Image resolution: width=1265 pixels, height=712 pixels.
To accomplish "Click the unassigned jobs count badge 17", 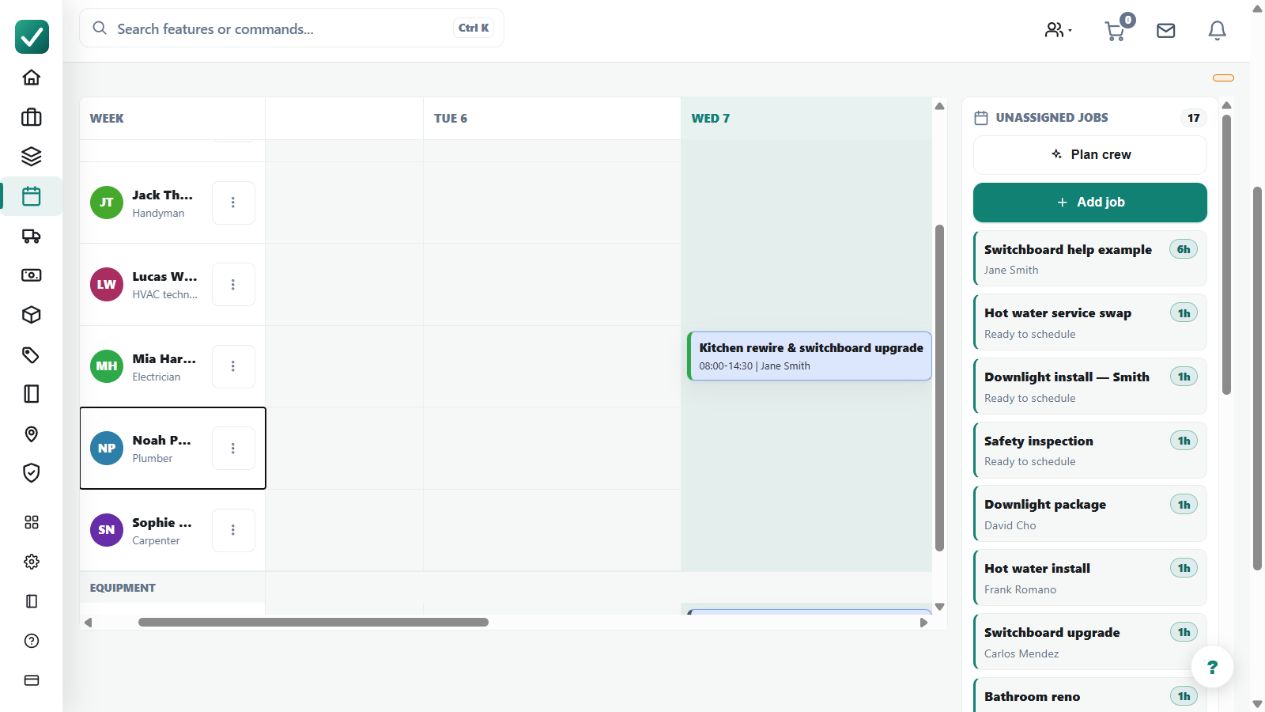I will pyautogui.click(x=1193, y=118).
